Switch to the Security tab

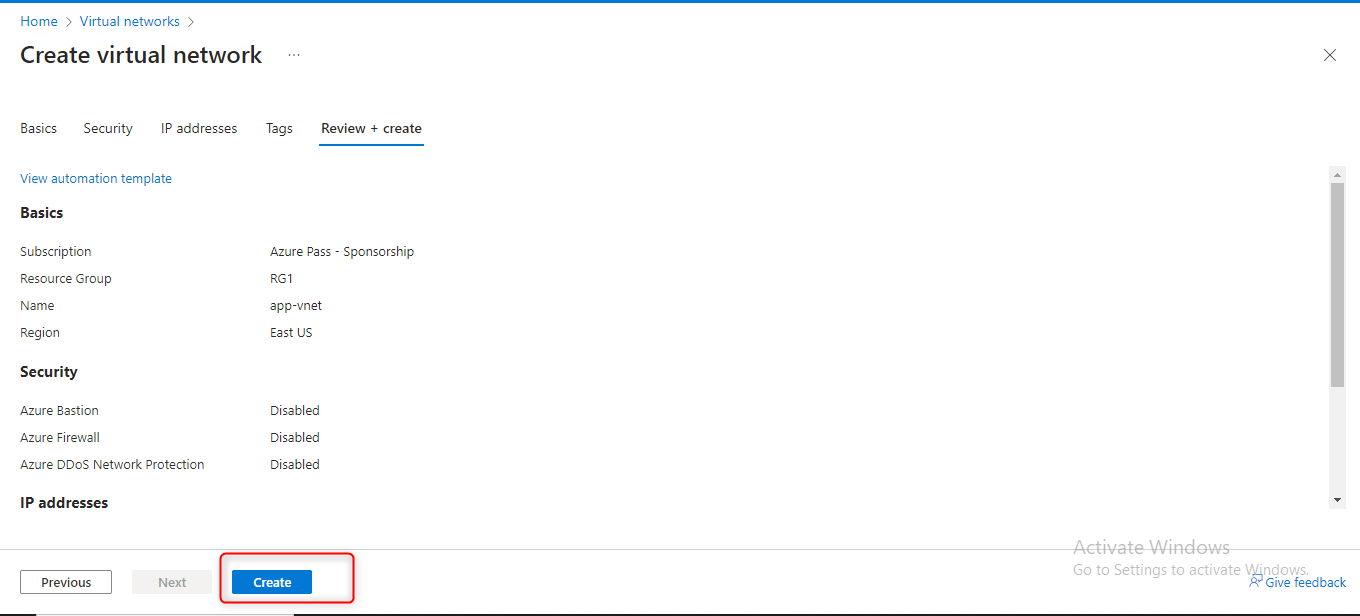click(108, 128)
